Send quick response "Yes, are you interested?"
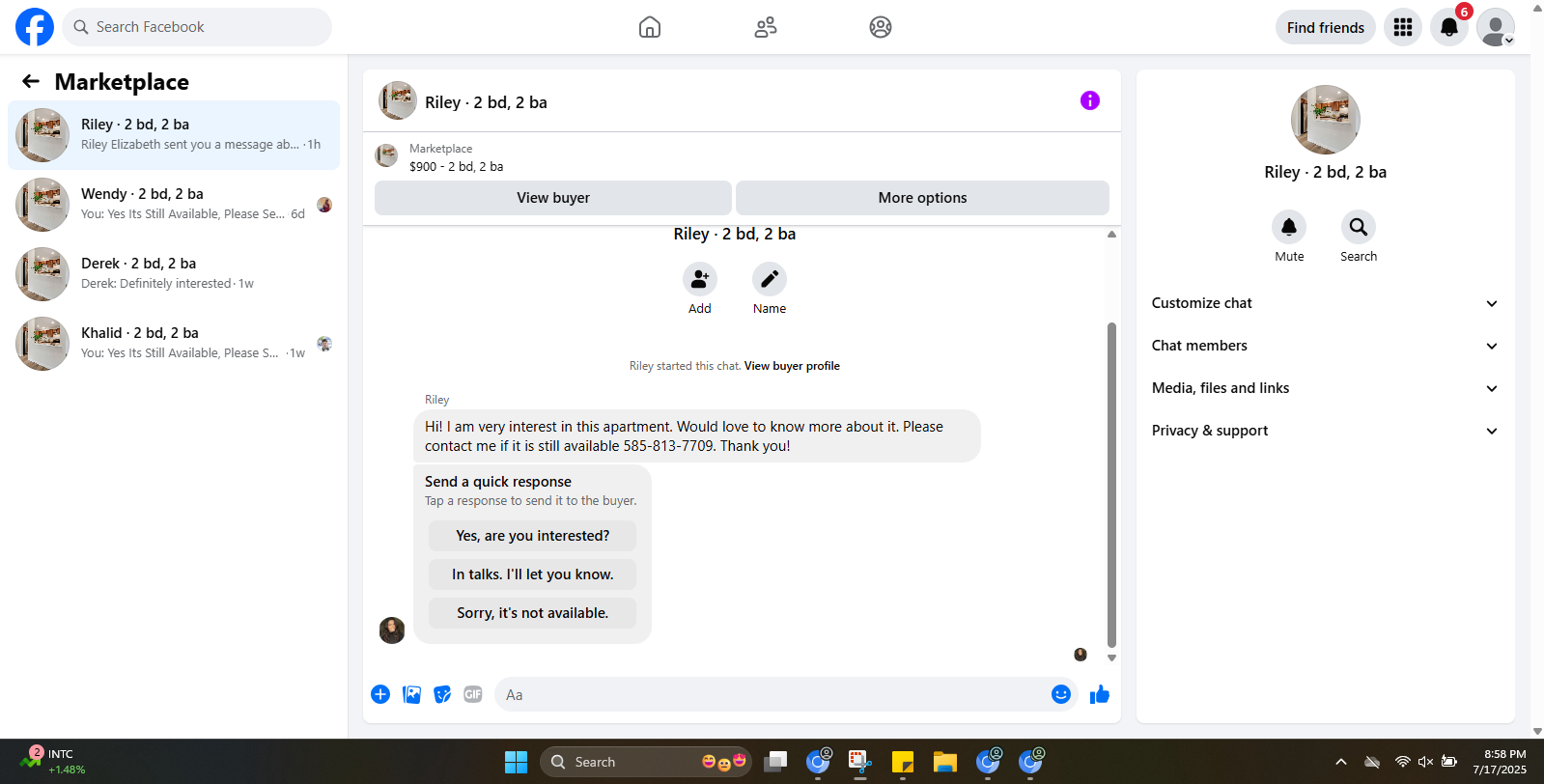1544x784 pixels. (x=533, y=536)
